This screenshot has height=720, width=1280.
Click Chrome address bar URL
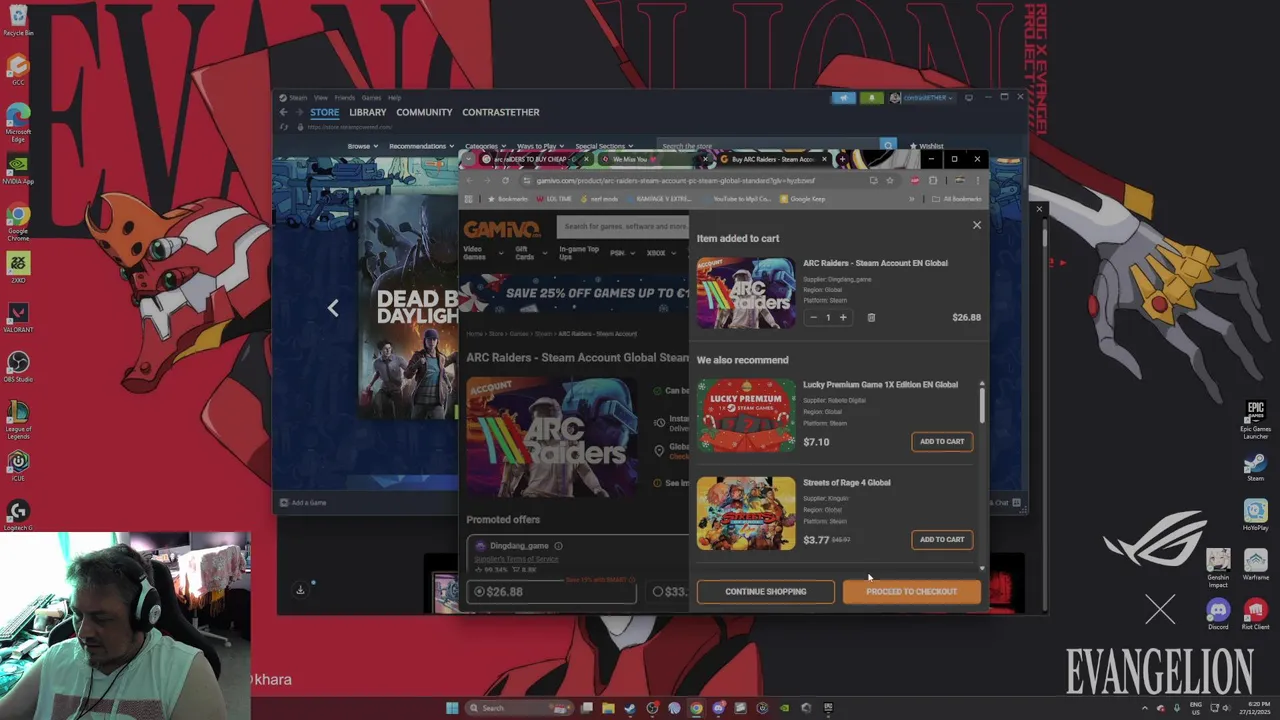pos(676,181)
